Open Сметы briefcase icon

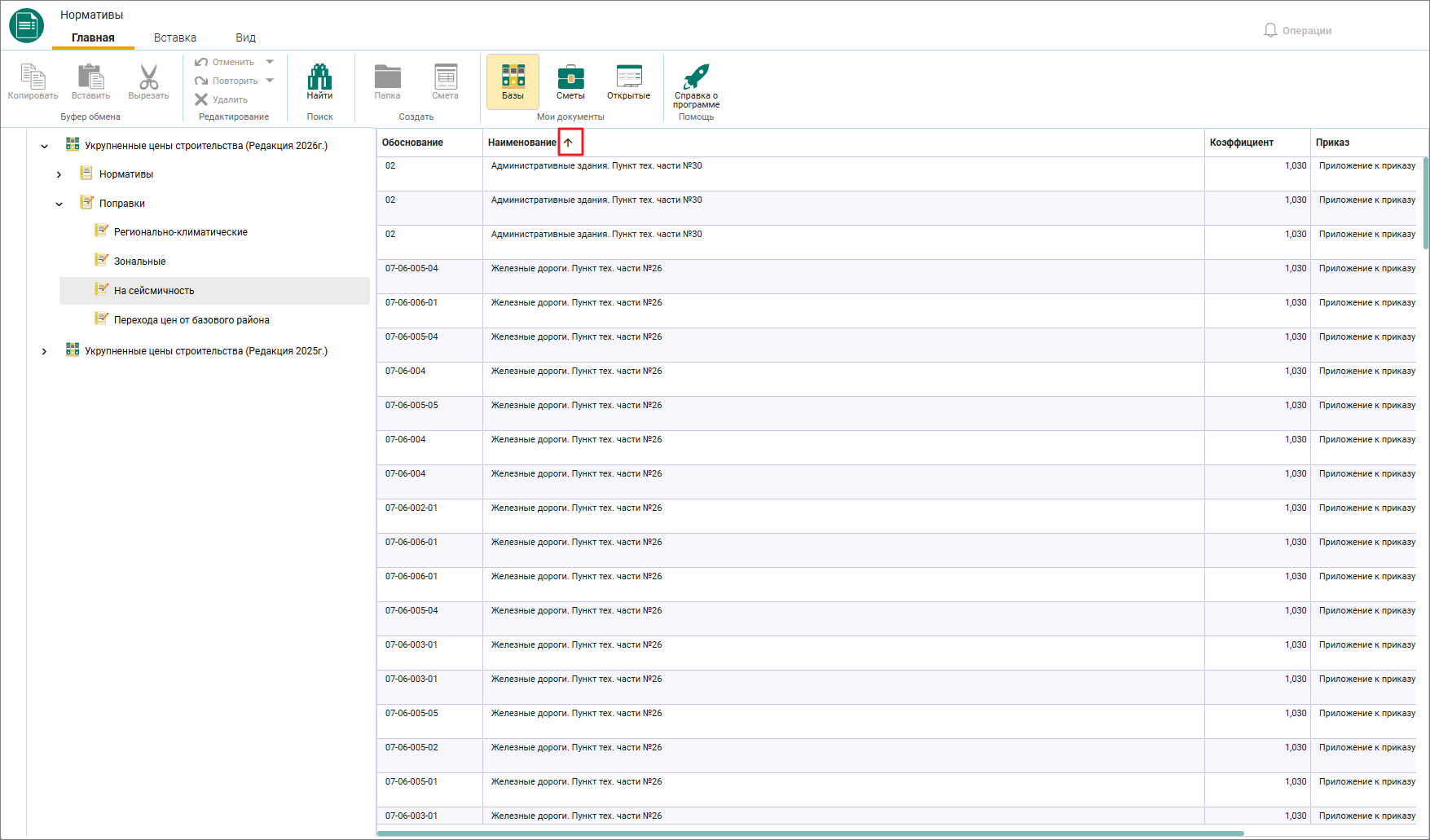(x=570, y=77)
